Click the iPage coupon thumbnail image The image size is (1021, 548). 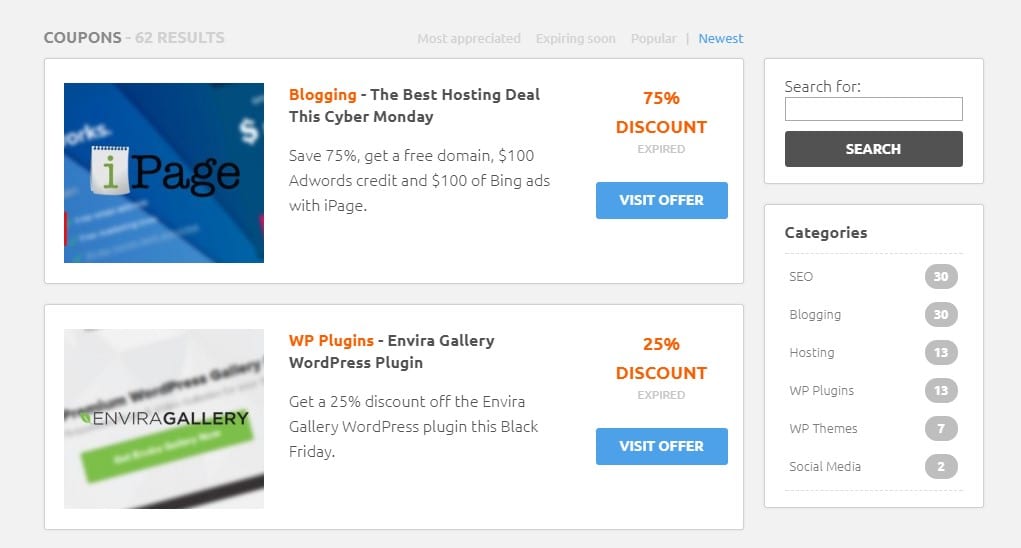pos(163,172)
